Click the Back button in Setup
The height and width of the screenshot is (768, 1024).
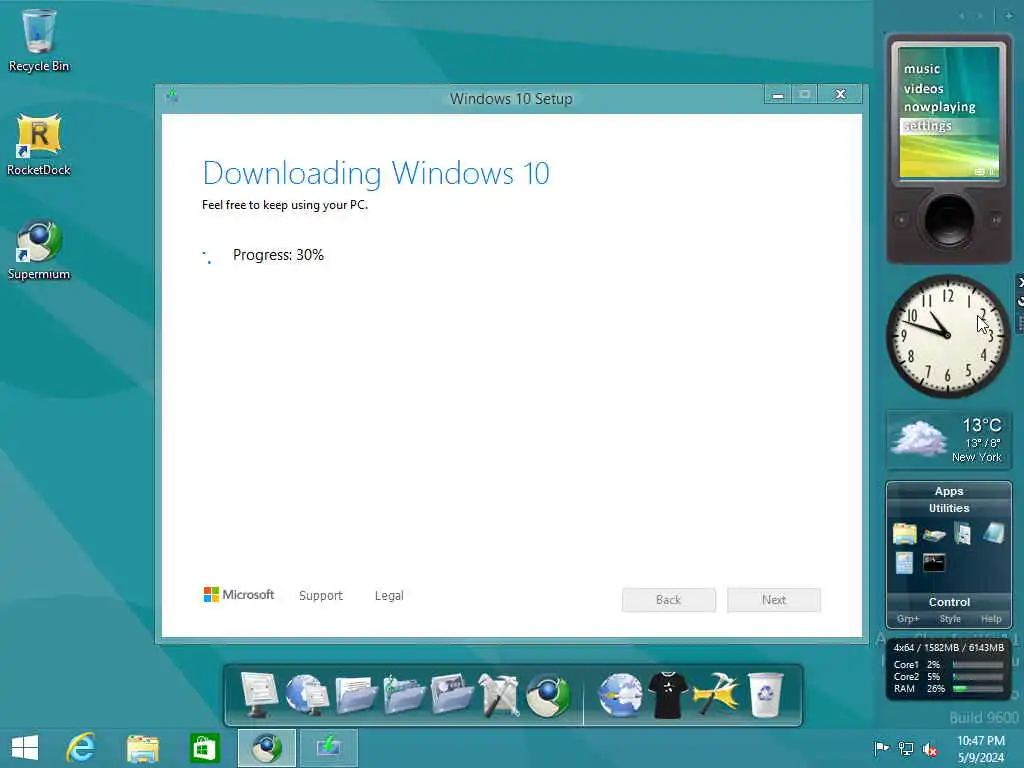(x=669, y=600)
